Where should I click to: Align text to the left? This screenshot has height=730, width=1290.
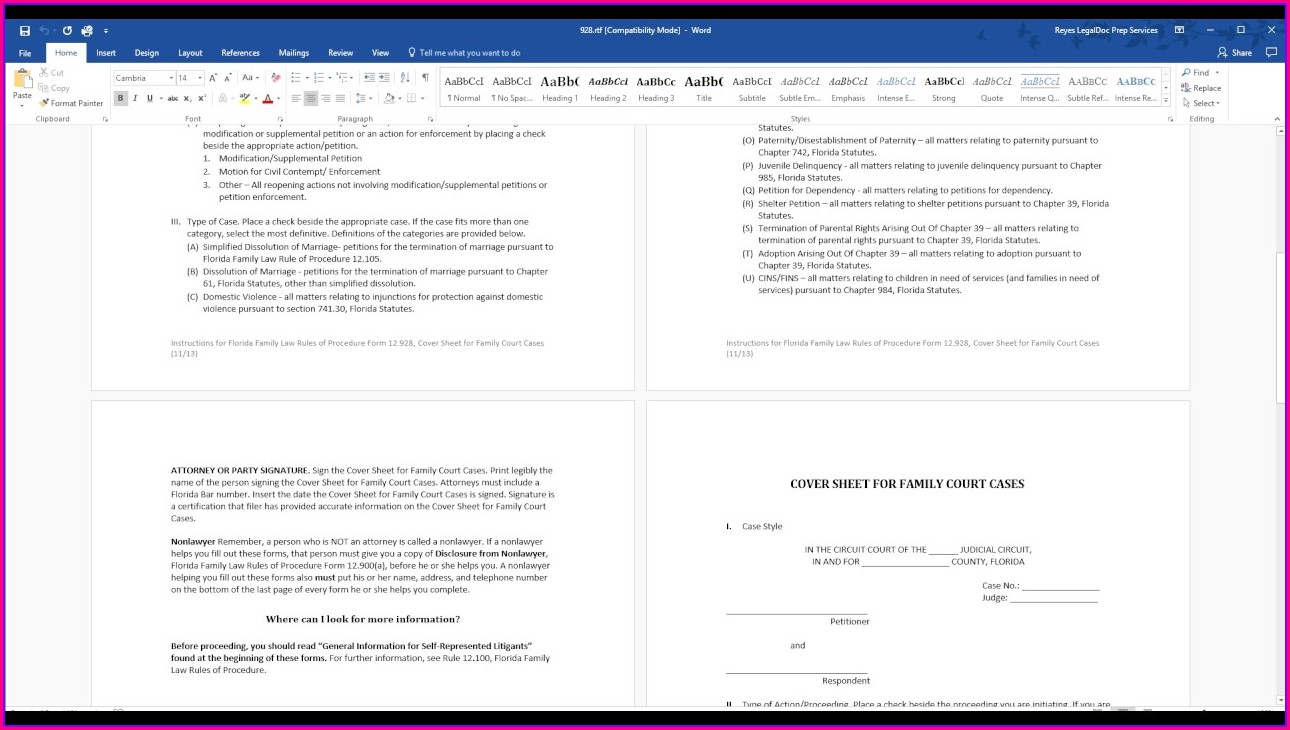296,98
